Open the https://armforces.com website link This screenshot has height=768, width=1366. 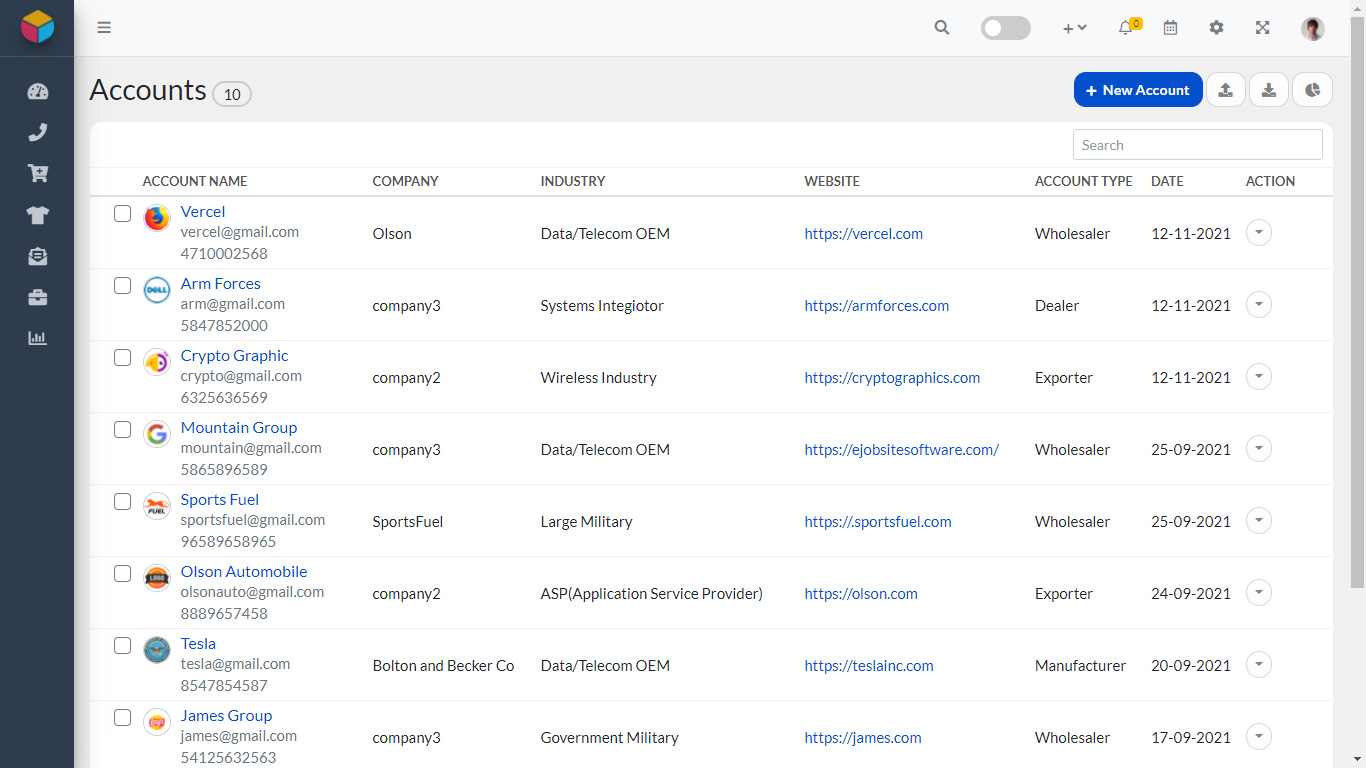[x=877, y=306]
